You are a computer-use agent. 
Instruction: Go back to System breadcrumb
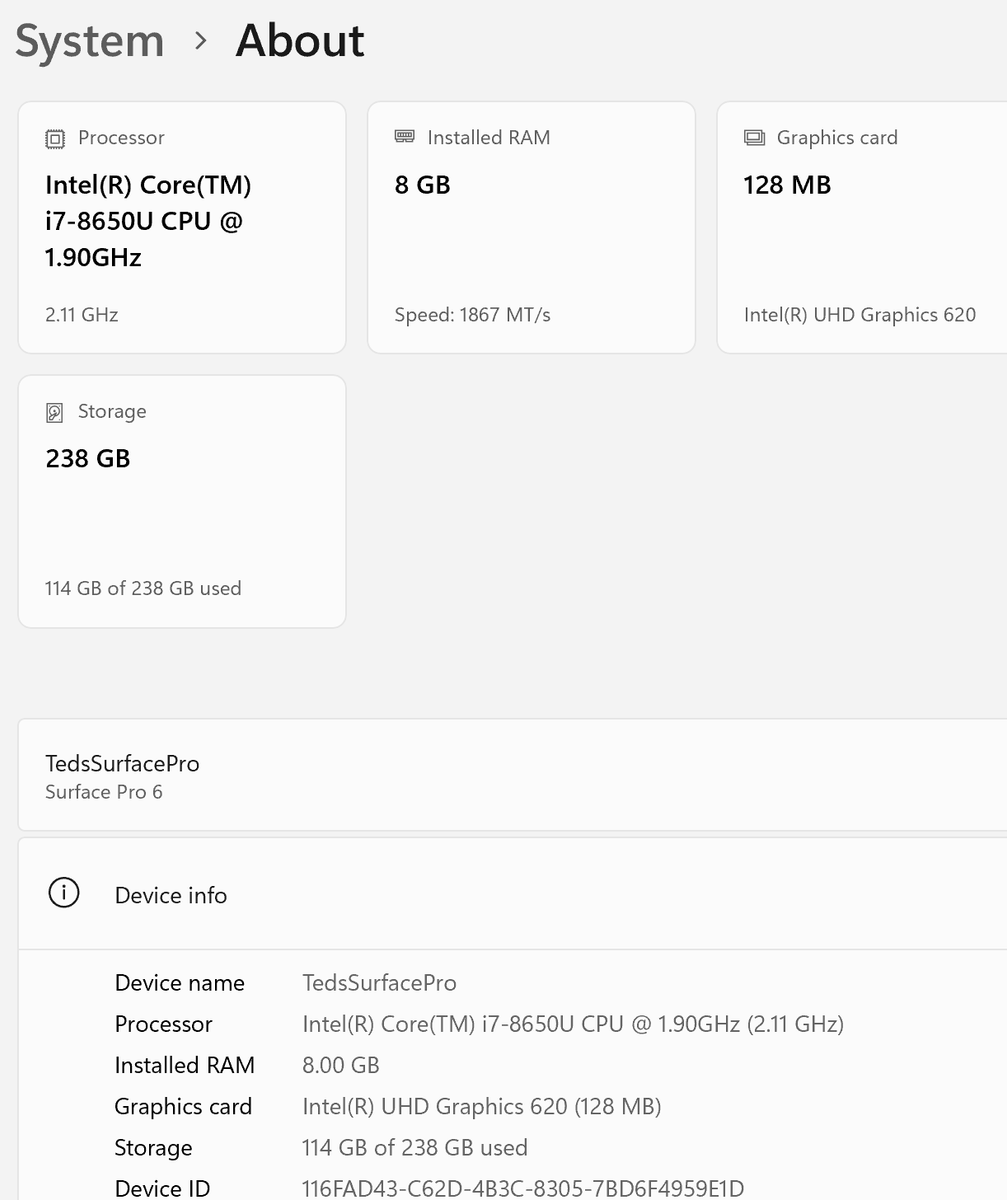[x=90, y=41]
